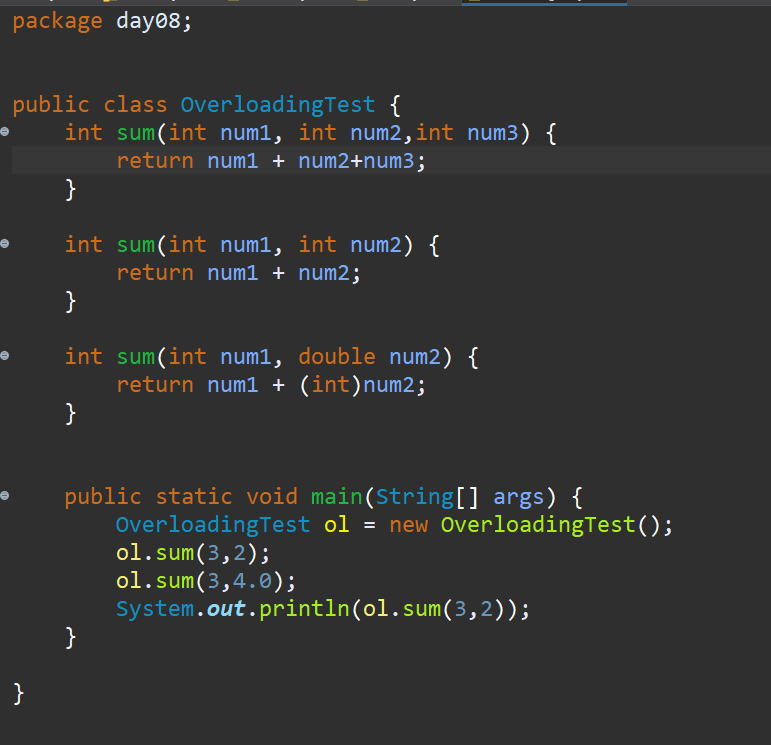Click the 'new' keyword
The image size is (771, 745).
[x=409, y=526]
